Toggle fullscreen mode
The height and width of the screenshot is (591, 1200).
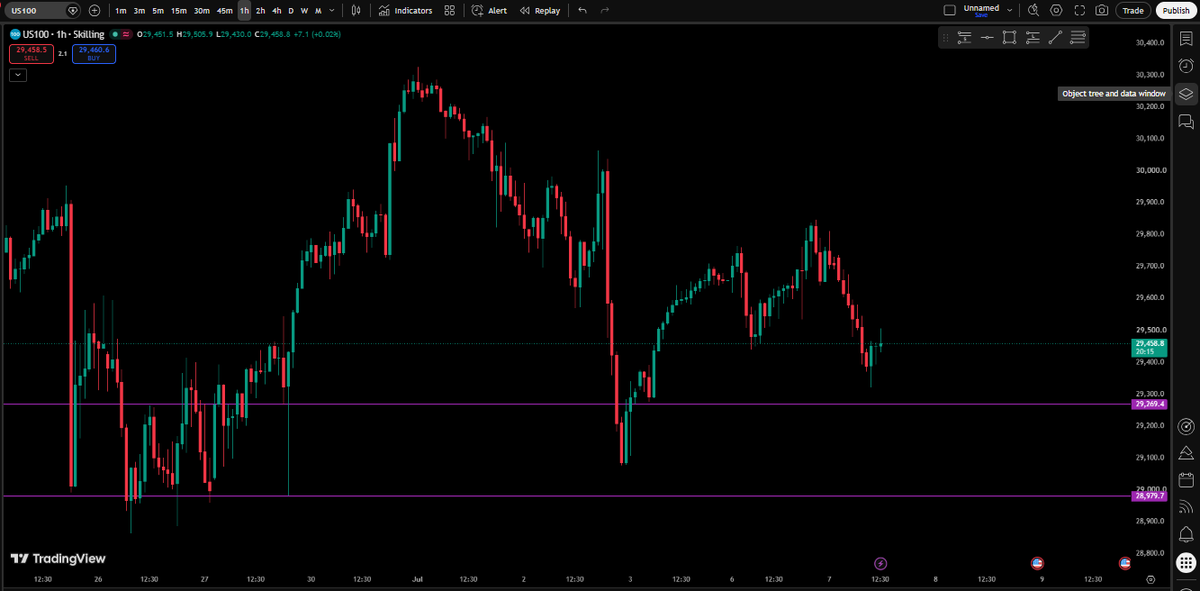pyautogui.click(x=1079, y=10)
